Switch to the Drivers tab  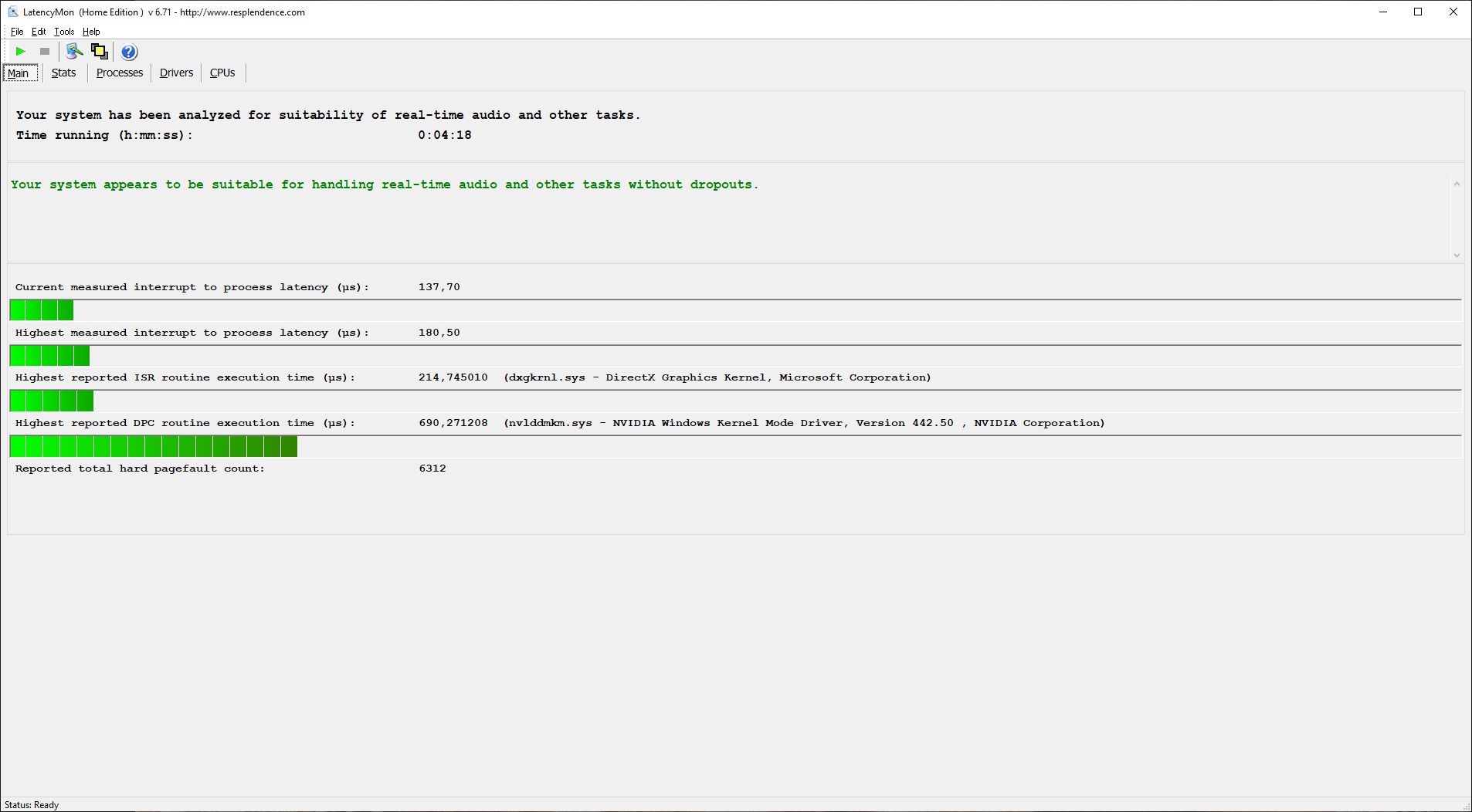coord(176,73)
